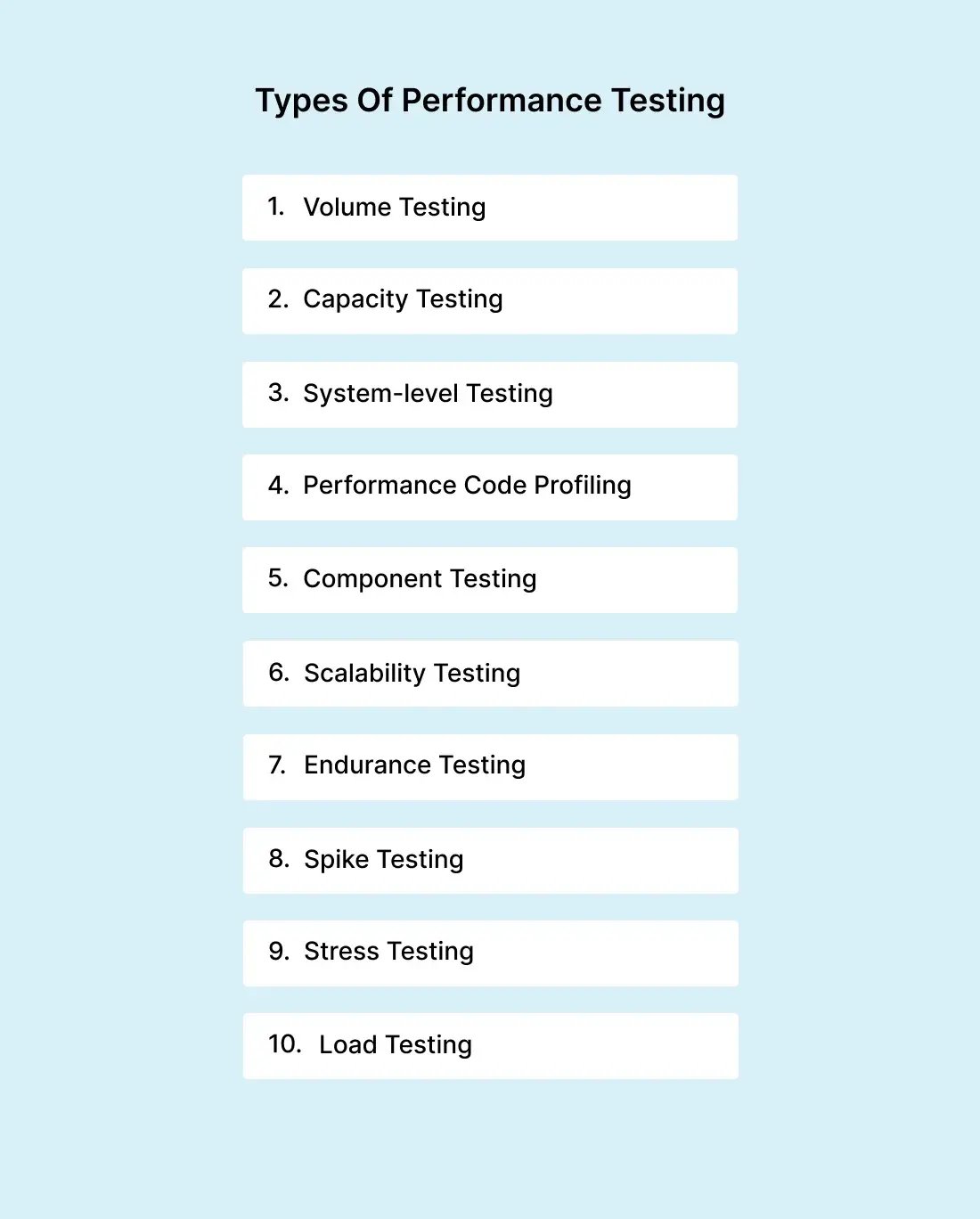The height and width of the screenshot is (1219, 980).
Task: Click number 5 beside Component Testing
Action: point(278,578)
